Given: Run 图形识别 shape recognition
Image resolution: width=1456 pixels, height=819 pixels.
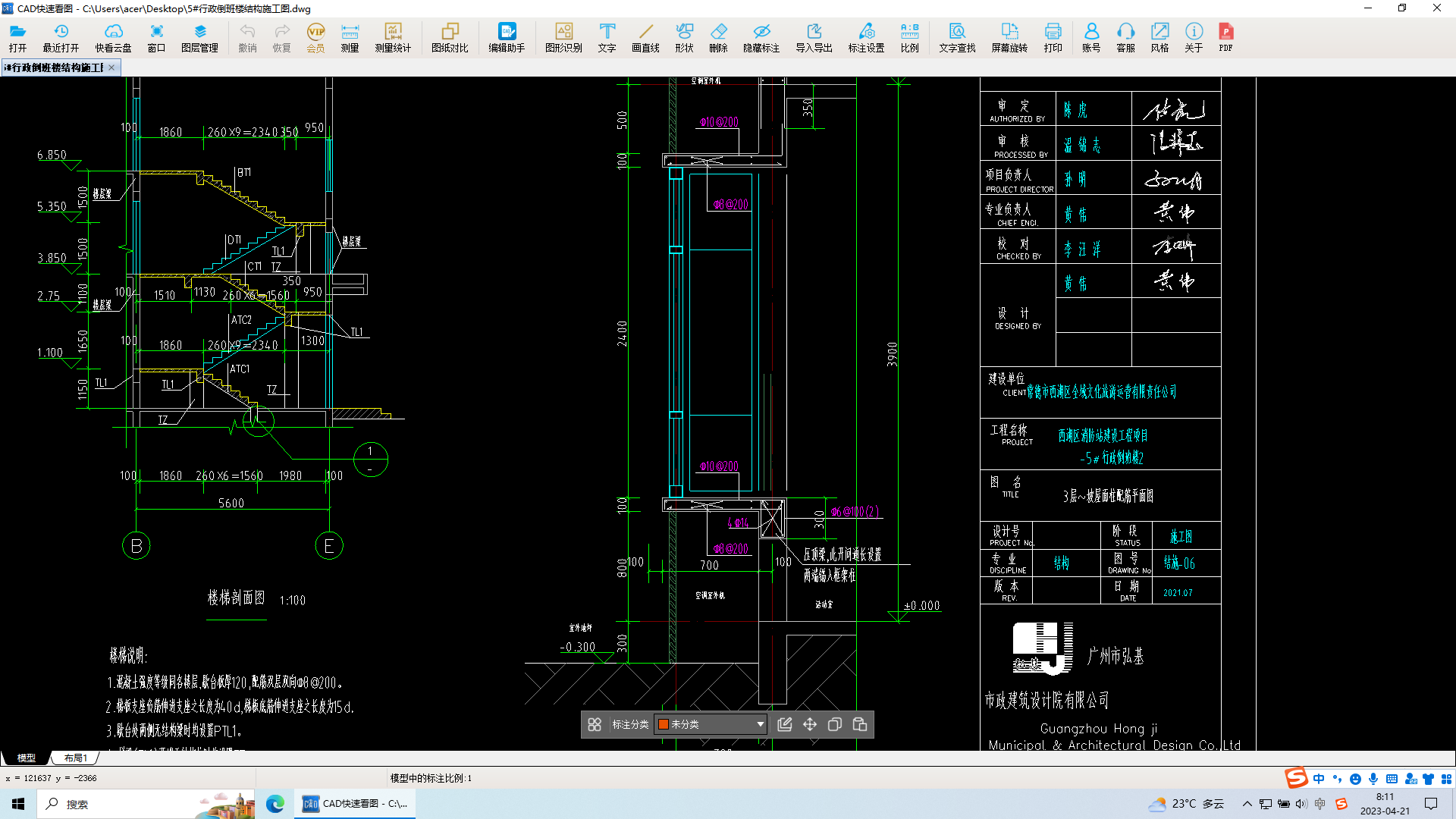Looking at the screenshot, I should click(x=563, y=37).
